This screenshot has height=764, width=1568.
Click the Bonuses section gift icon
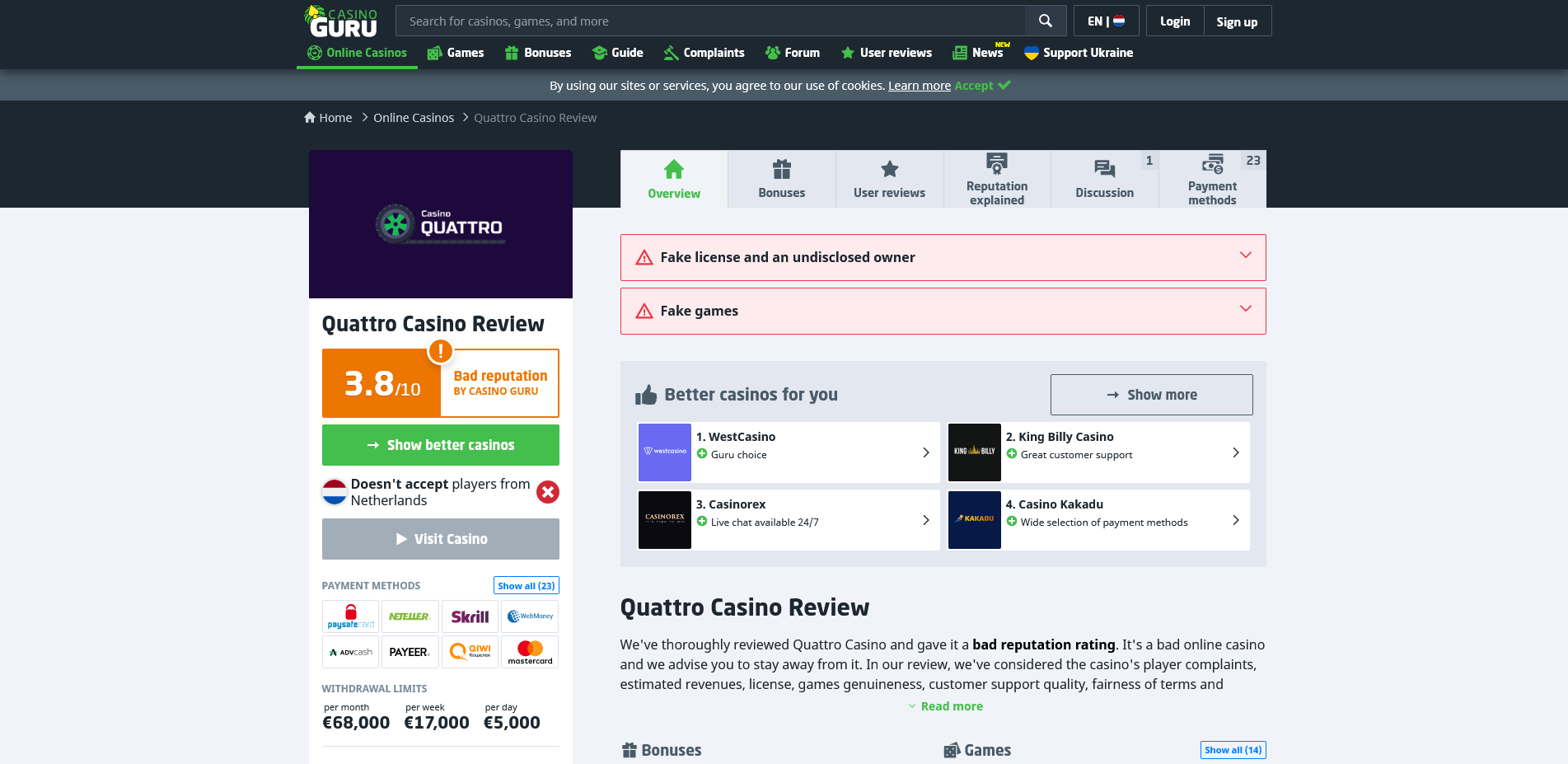click(630, 750)
